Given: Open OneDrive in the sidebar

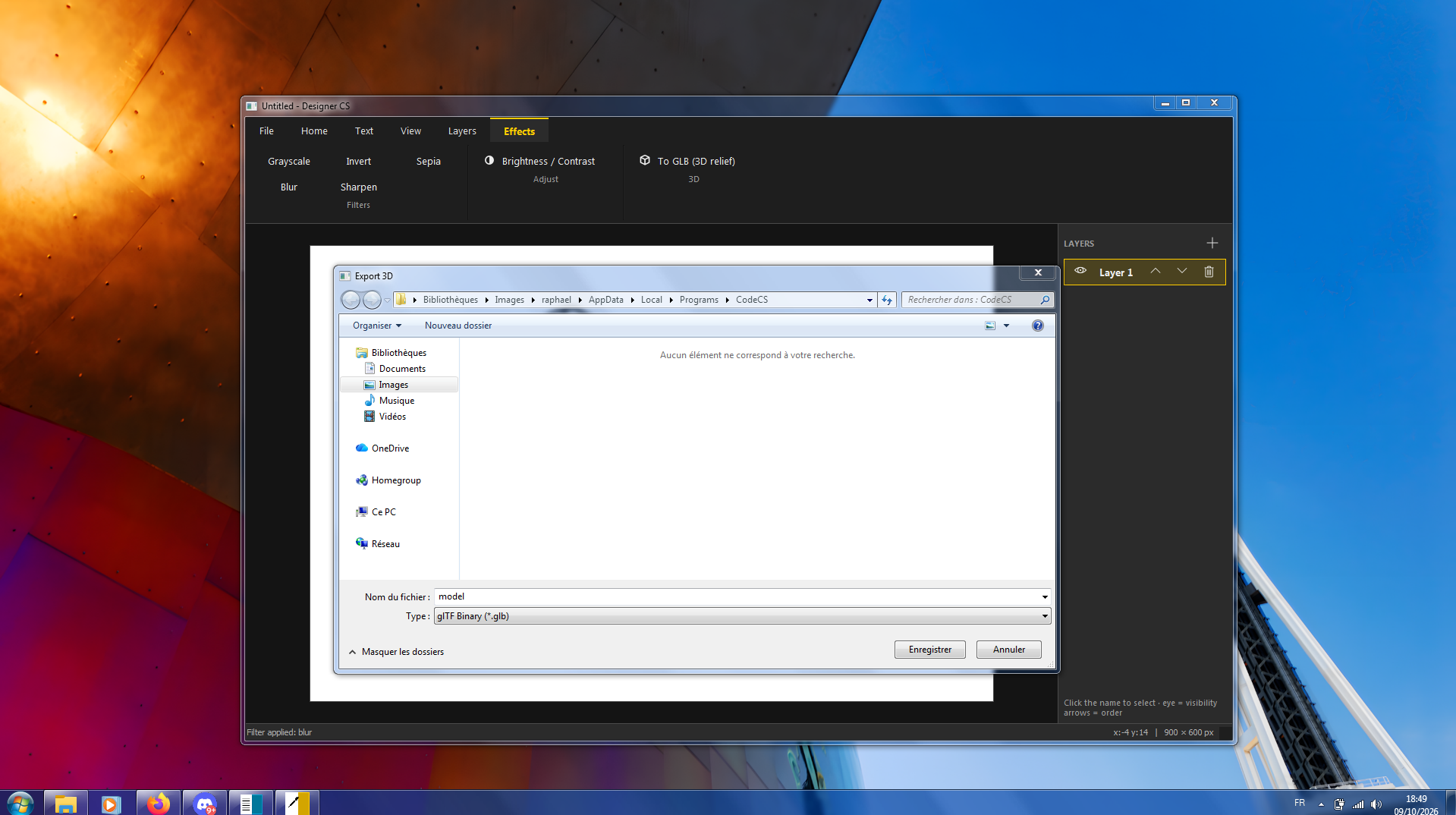Looking at the screenshot, I should click(x=390, y=448).
